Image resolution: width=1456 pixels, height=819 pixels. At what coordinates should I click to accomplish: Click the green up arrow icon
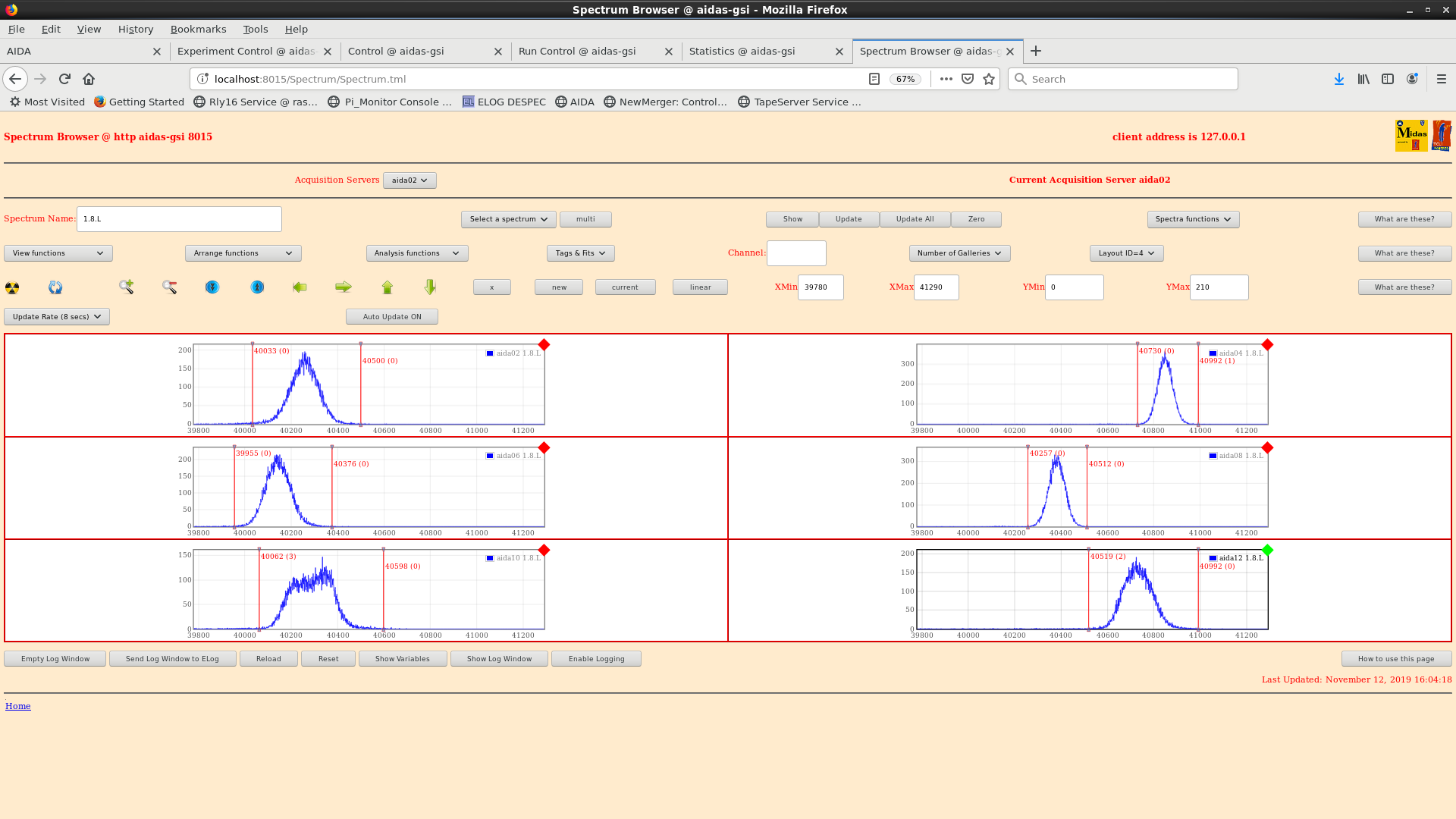coord(388,287)
